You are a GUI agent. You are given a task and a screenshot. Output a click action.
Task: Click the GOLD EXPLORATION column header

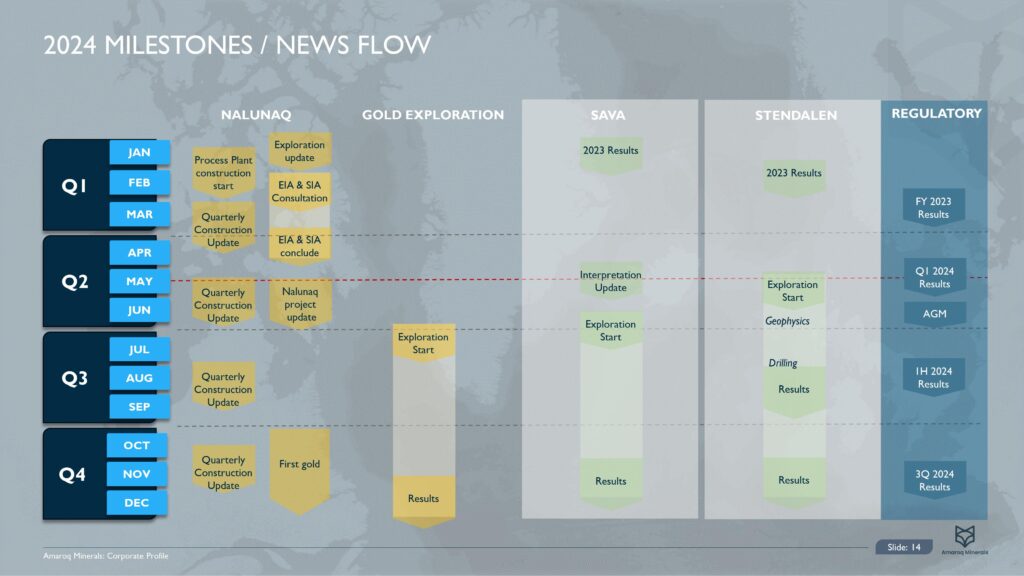point(433,115)
